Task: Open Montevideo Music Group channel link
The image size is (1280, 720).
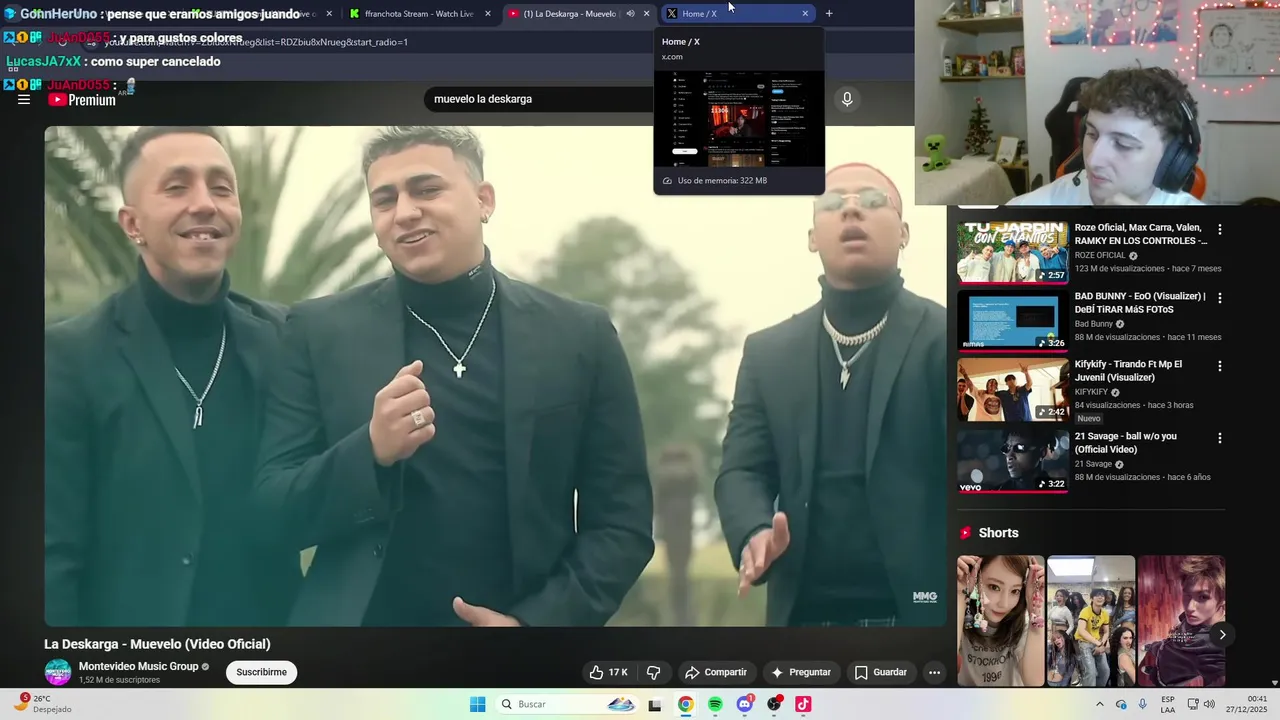Action: (138, 667)
